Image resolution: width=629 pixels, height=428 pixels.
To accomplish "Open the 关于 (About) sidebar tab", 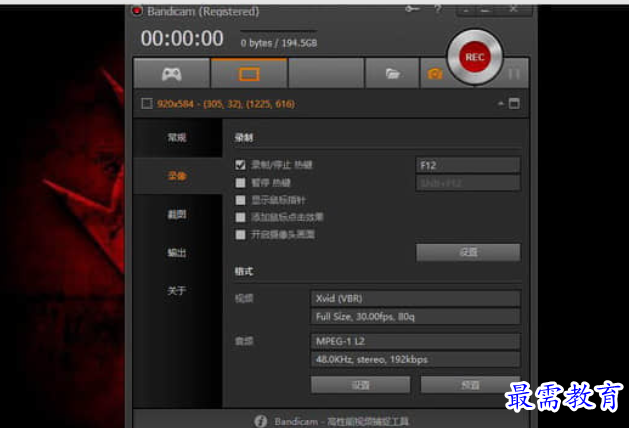I will pyautogui.click(x=177, y=291).
